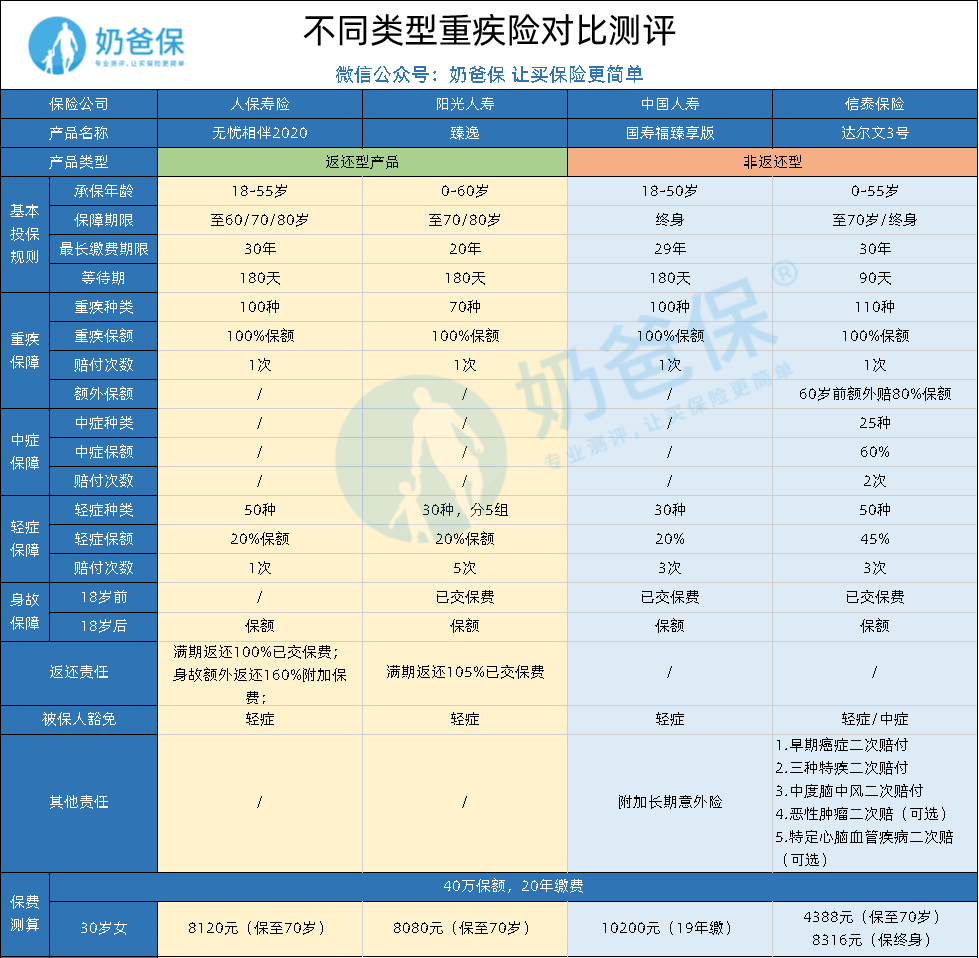Select the 18-55岁 age cell
Viewport: 979px width, 958px height.
click(x=260, y=191)
